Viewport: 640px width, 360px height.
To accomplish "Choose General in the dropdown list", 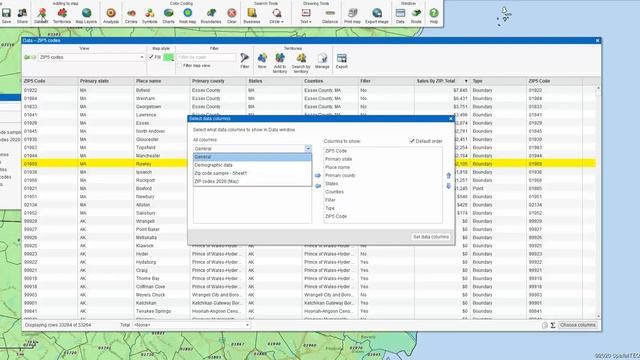I will click(252, 157).
